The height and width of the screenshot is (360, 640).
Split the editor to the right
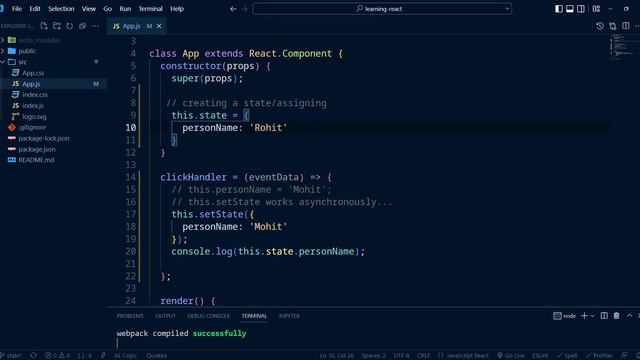tap(626, 26)
